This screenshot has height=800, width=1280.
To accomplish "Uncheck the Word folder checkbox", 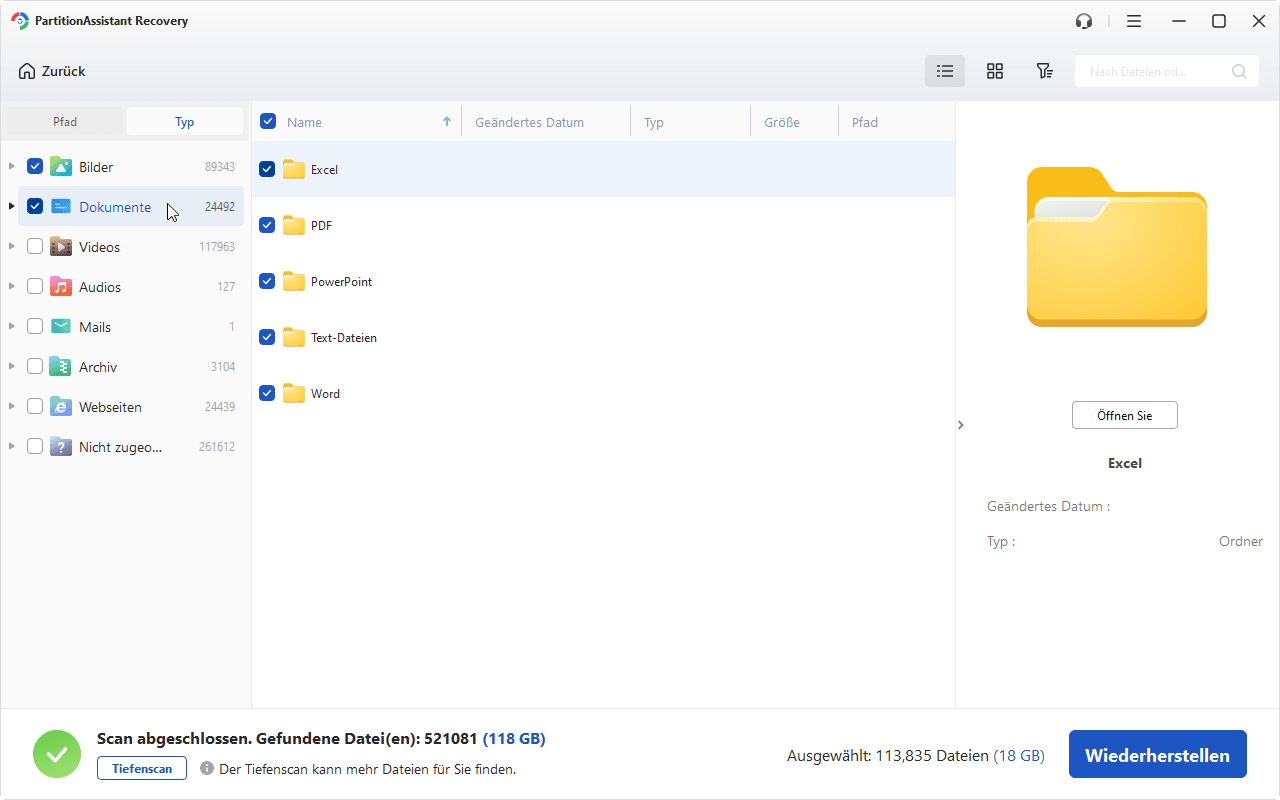I will [x=267, y=394].
